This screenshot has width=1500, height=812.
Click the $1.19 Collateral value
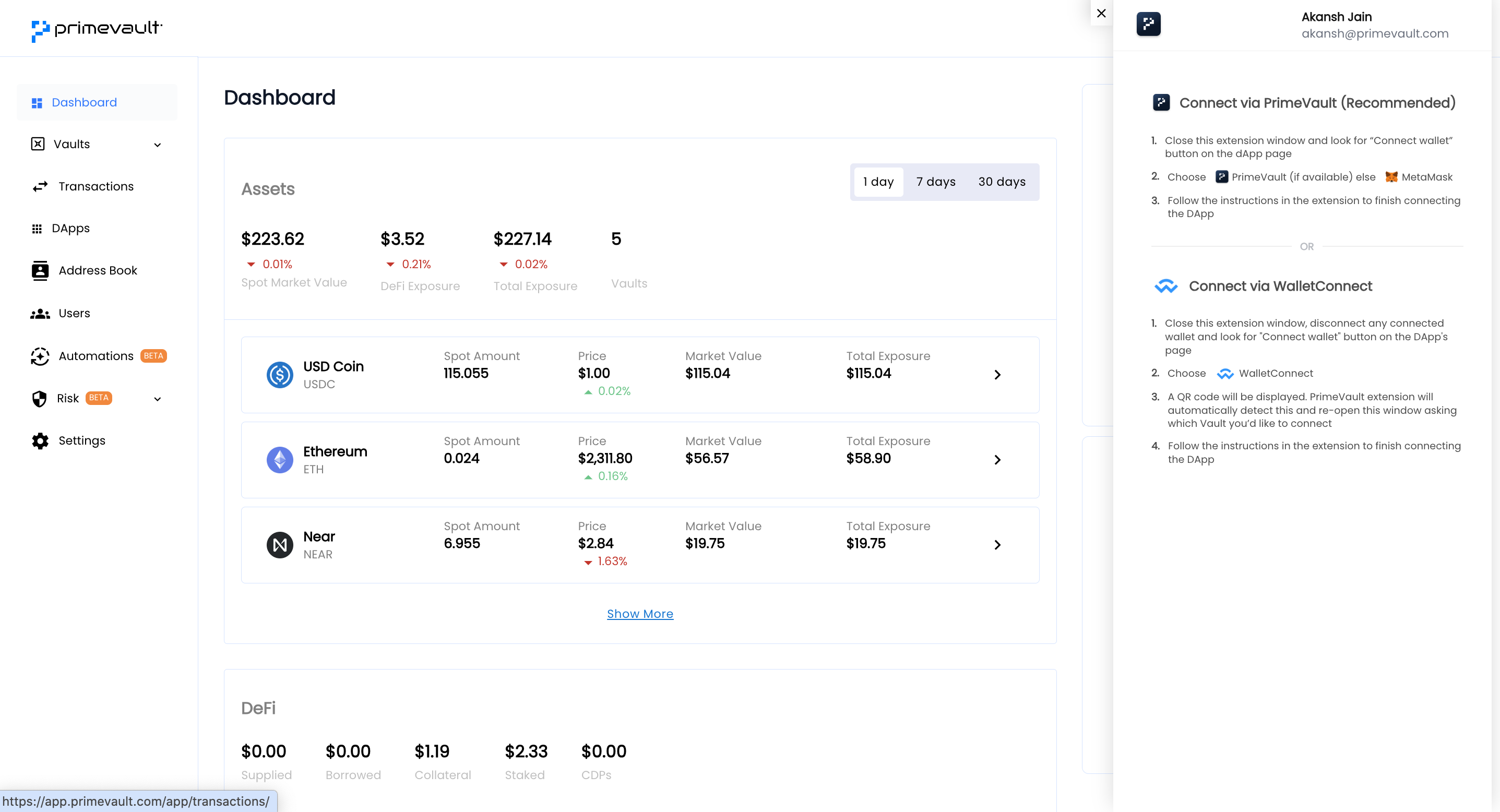click(432, 751)
